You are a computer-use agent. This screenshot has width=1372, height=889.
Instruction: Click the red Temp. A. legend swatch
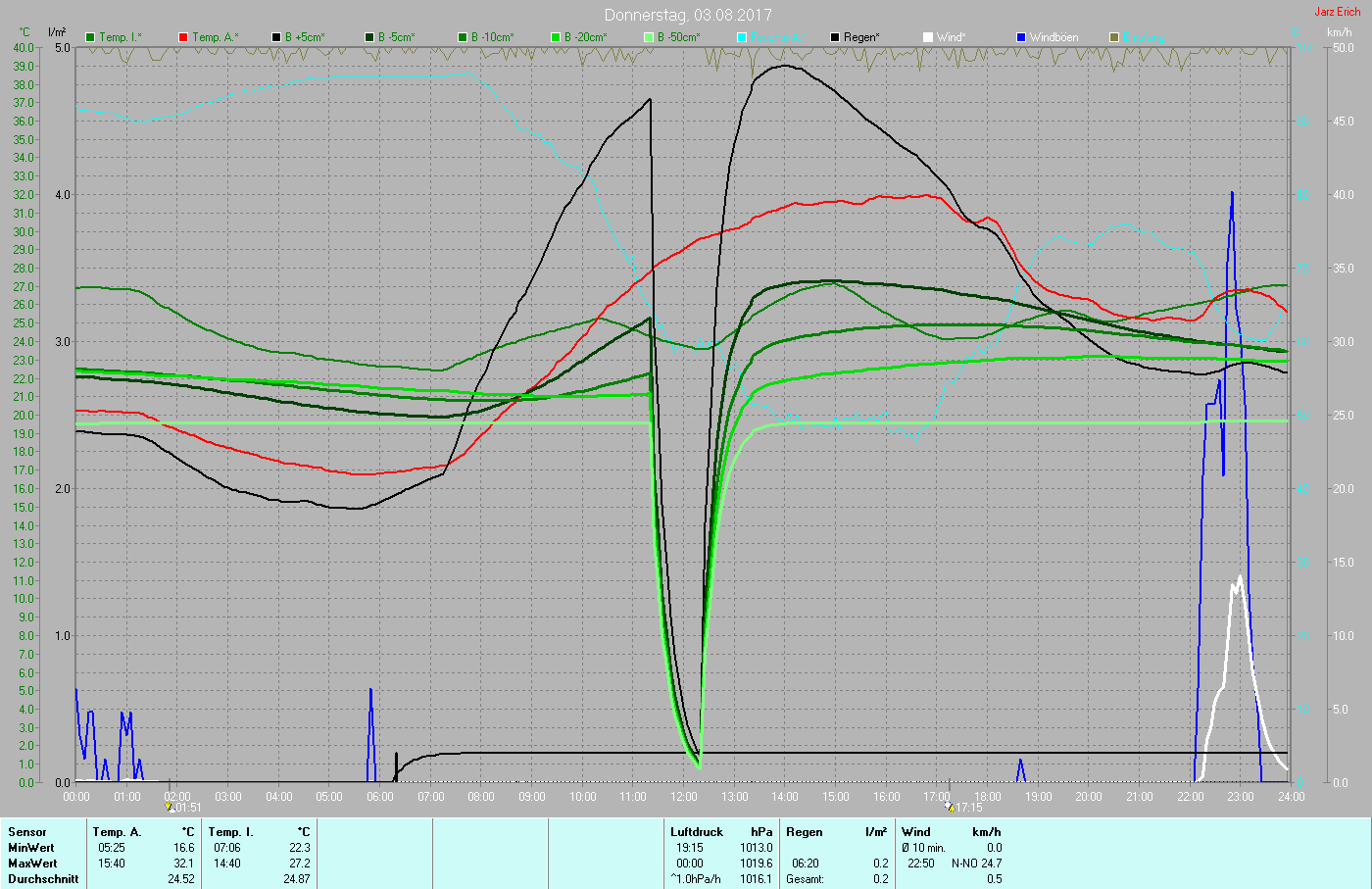click(183, 37)
